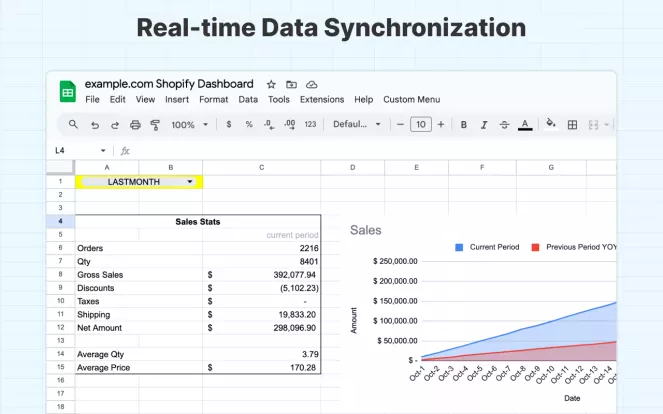Screen dimensions: 663x414
Task: Decrease decimal places
Action: tap(269, 124)
